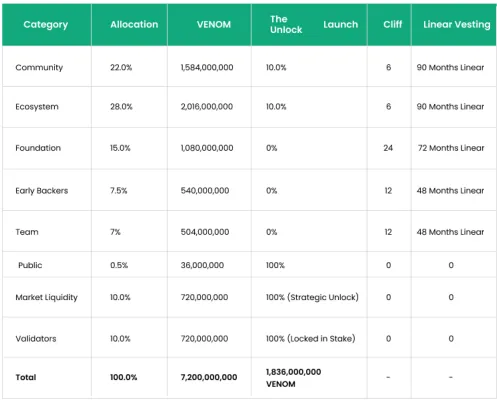Image resolution: width=497 pixels, height=400 pixels.
Task: Click Team row's '48 Months Linear'
Action: coord(450,232)
